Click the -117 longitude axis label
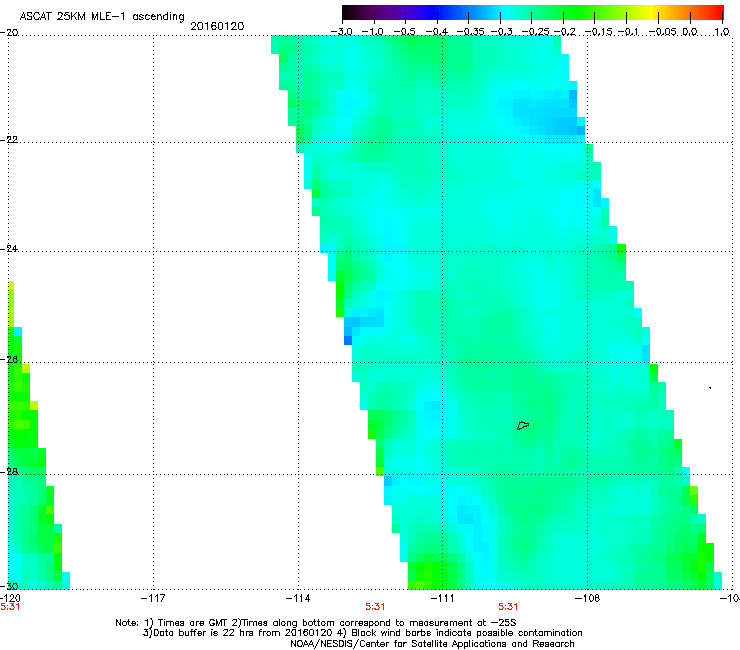The height and width of the screenshot is (650, 740). (153, 598)
